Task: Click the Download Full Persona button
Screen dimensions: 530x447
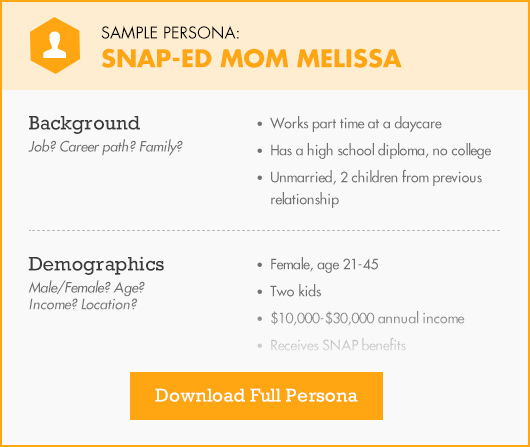Action: tap(256, 396)
